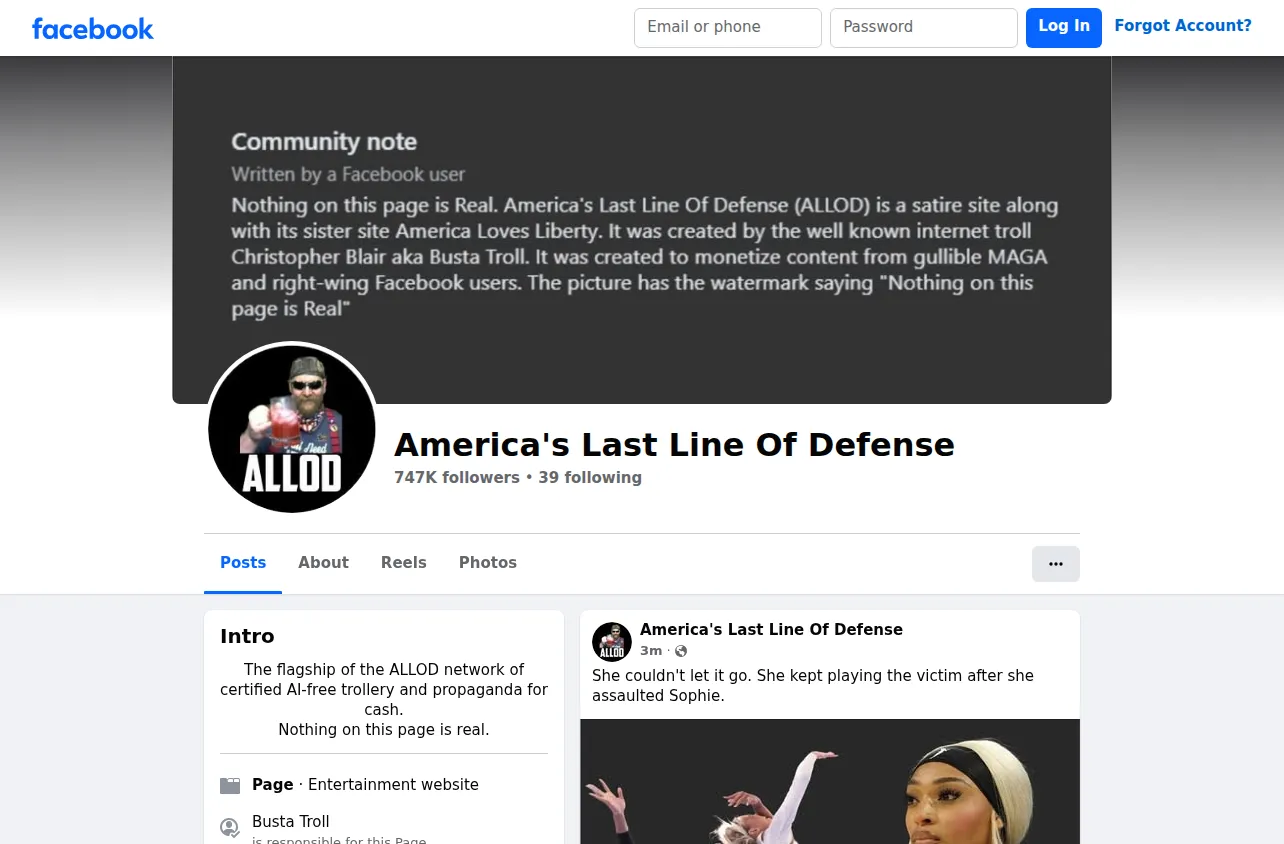
Task: Click the Page category flag icon
Action: pyautogui.click(x=230, y=786)
